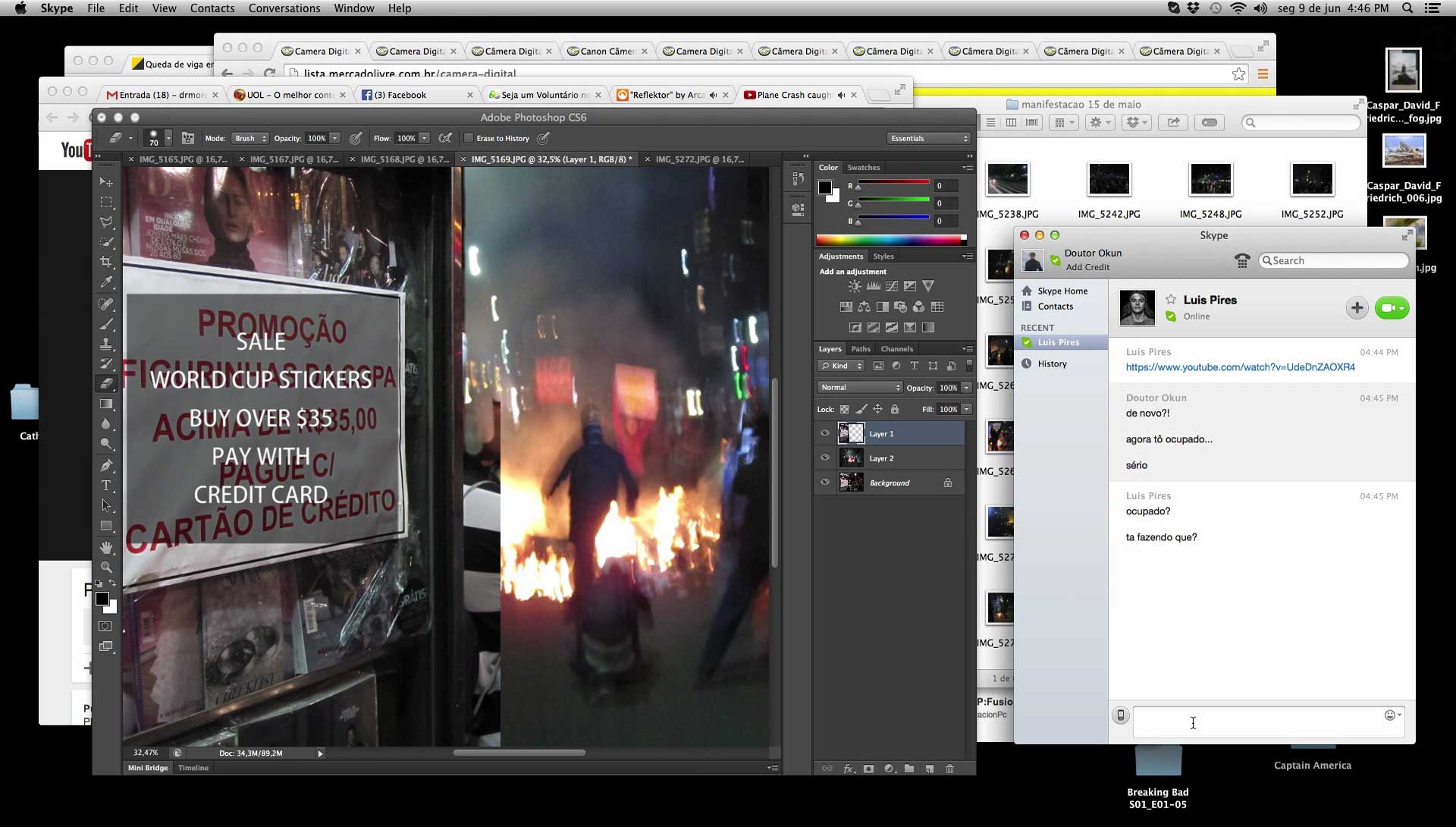Select the Horizontal Type tool

tap(106, 486)
